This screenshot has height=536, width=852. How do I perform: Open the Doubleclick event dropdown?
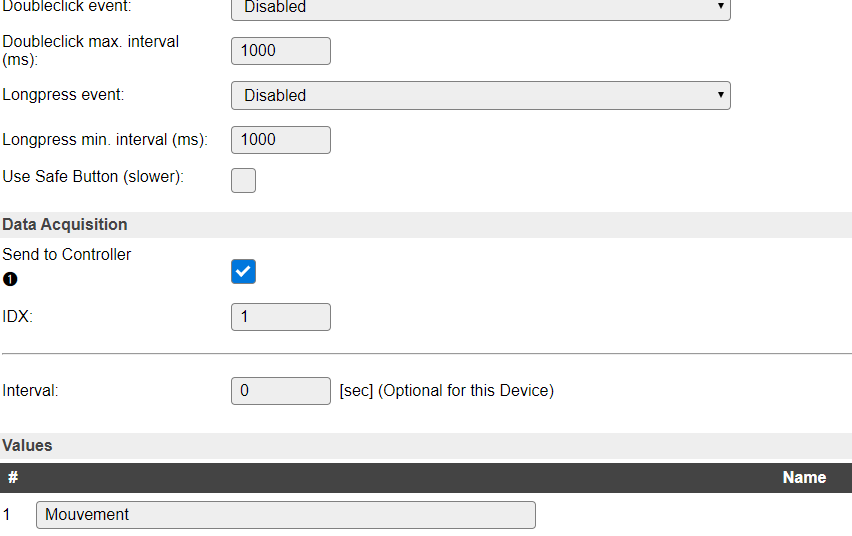point(480,8)
